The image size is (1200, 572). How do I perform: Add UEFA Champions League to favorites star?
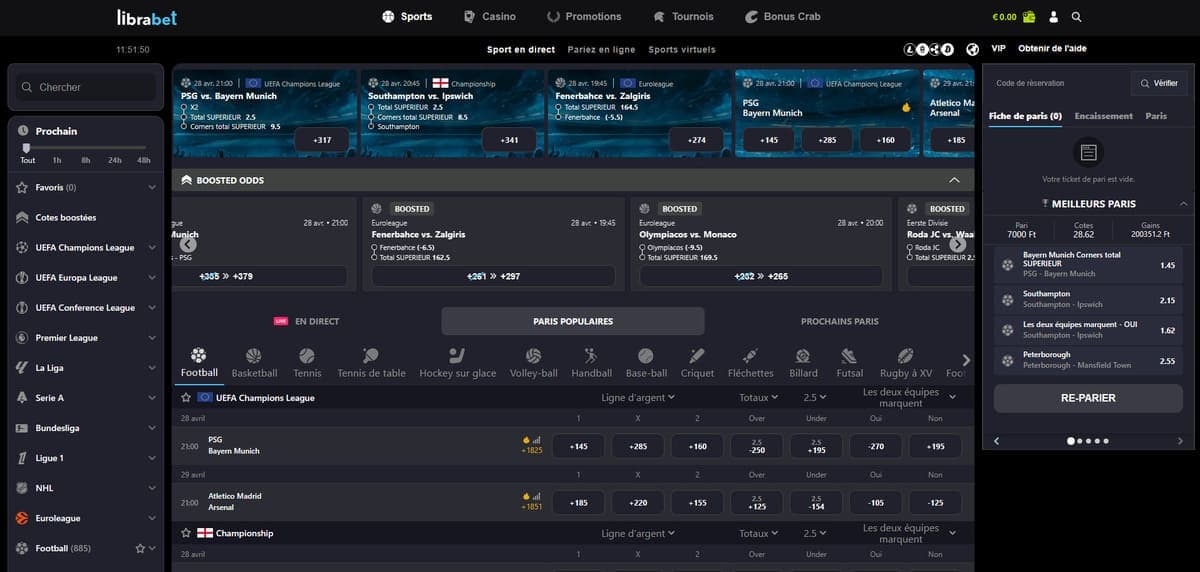186,397
